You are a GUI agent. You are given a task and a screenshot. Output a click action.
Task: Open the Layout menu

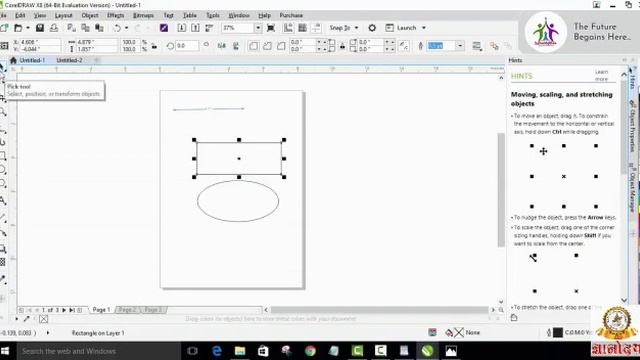click(63, 16)
